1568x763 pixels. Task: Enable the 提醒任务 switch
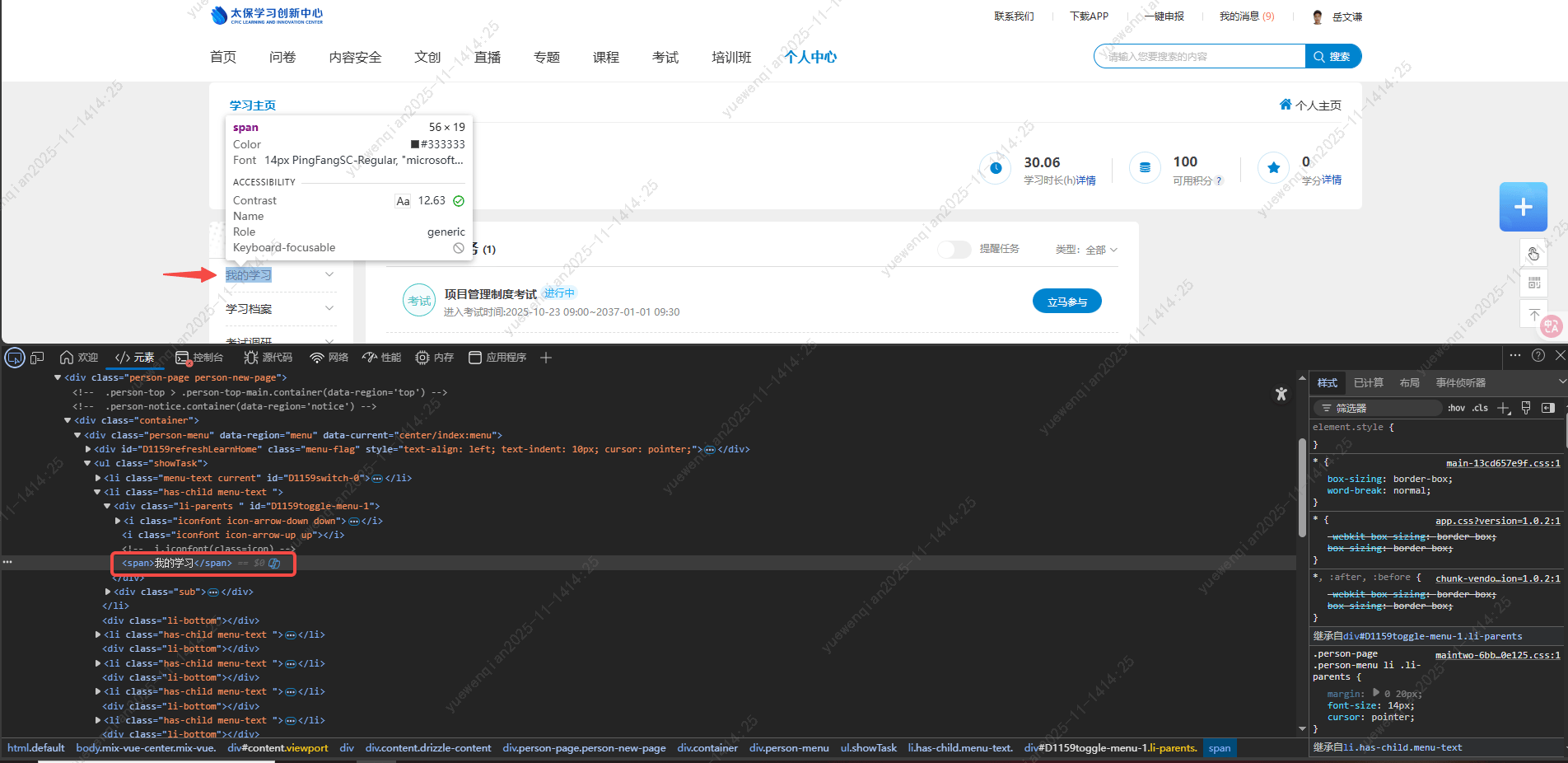click(x=954, y=249)
